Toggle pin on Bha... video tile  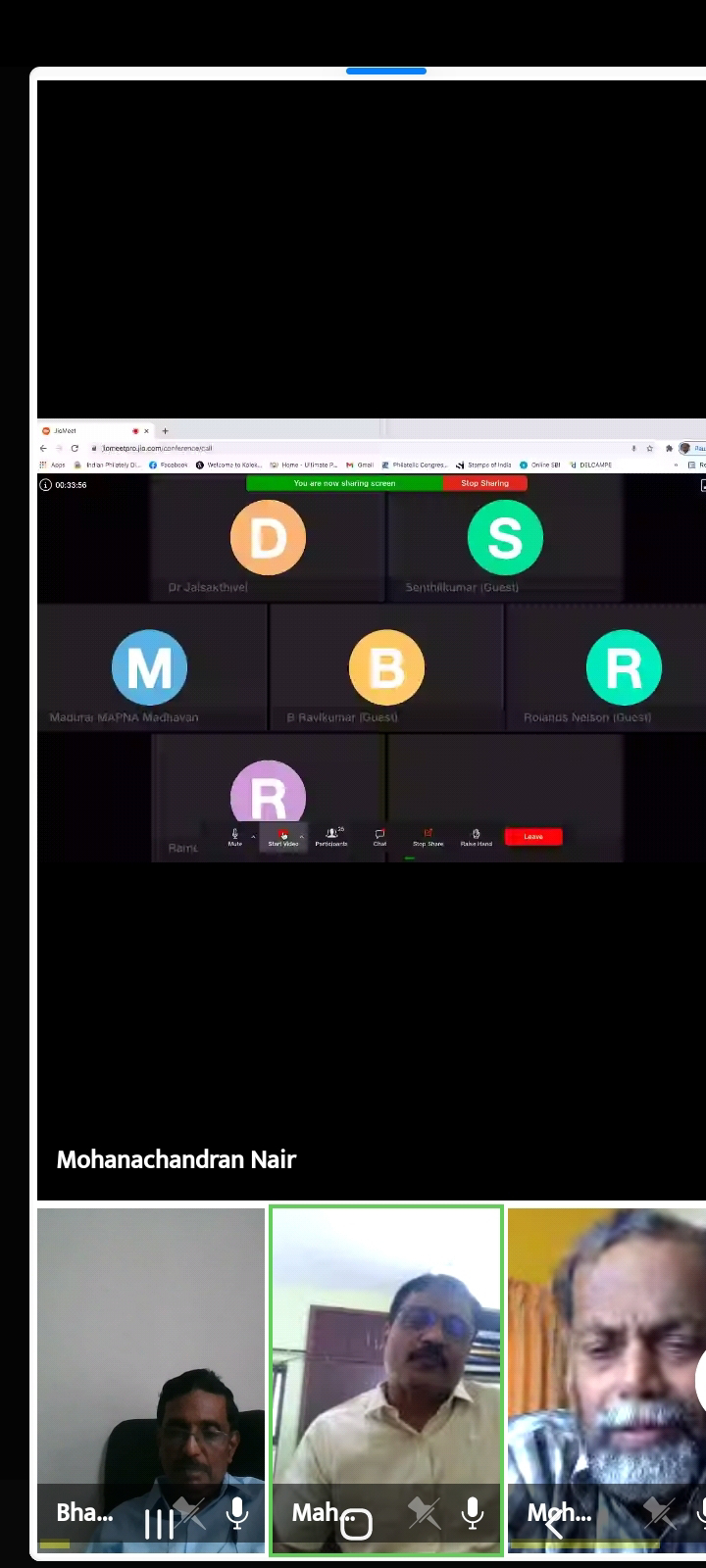tap(190, 1513)
